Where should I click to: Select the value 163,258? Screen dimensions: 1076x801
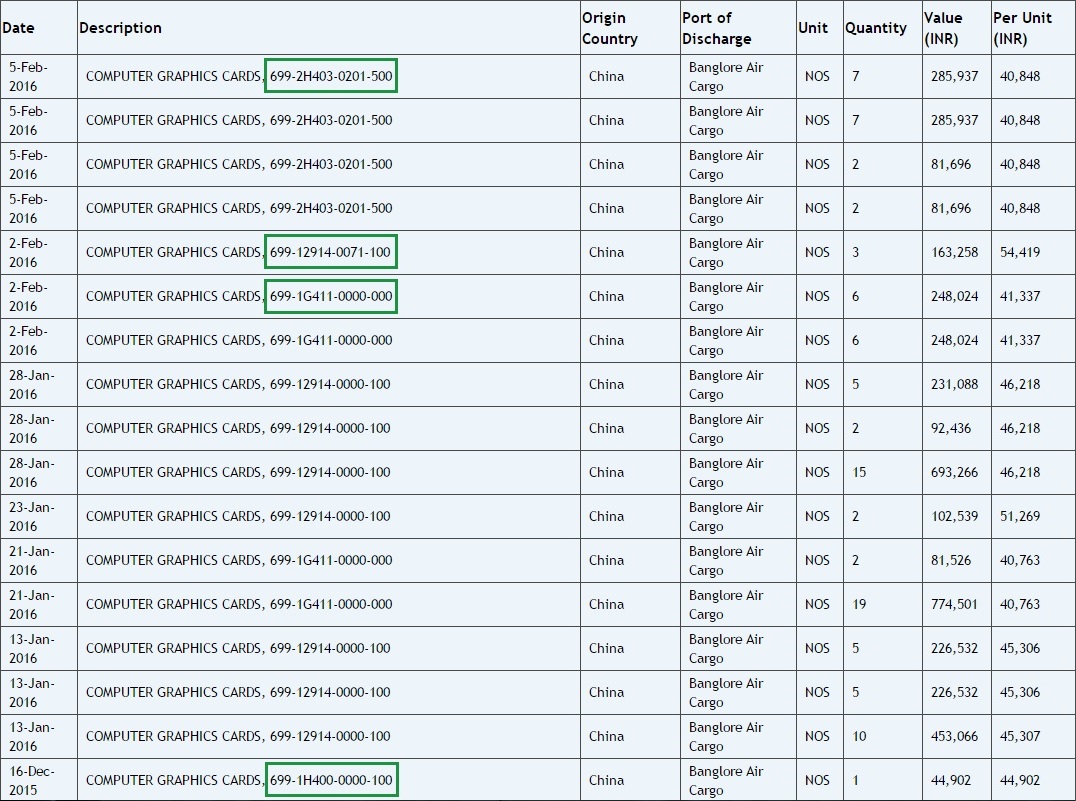coord(955,253)
